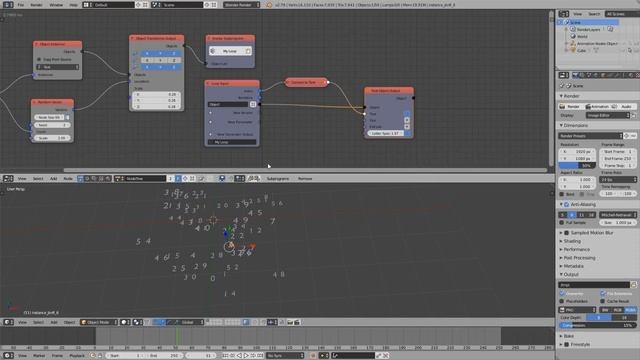The image size is (640, 360).
Task: Toggle the Anti-Aliasing checkbox
Action: (567, 204)
